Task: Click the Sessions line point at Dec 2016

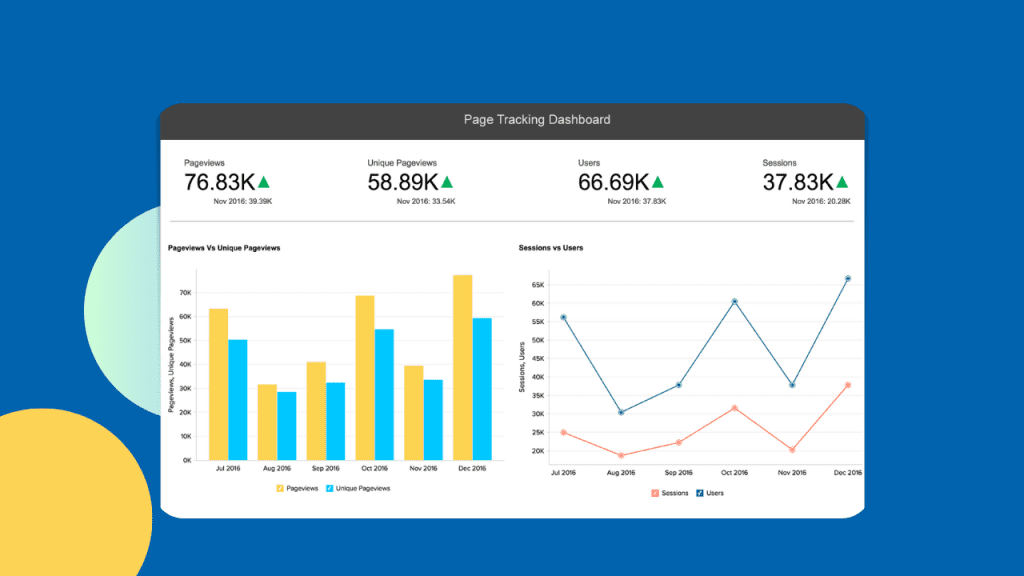Action: coord(848,385)
